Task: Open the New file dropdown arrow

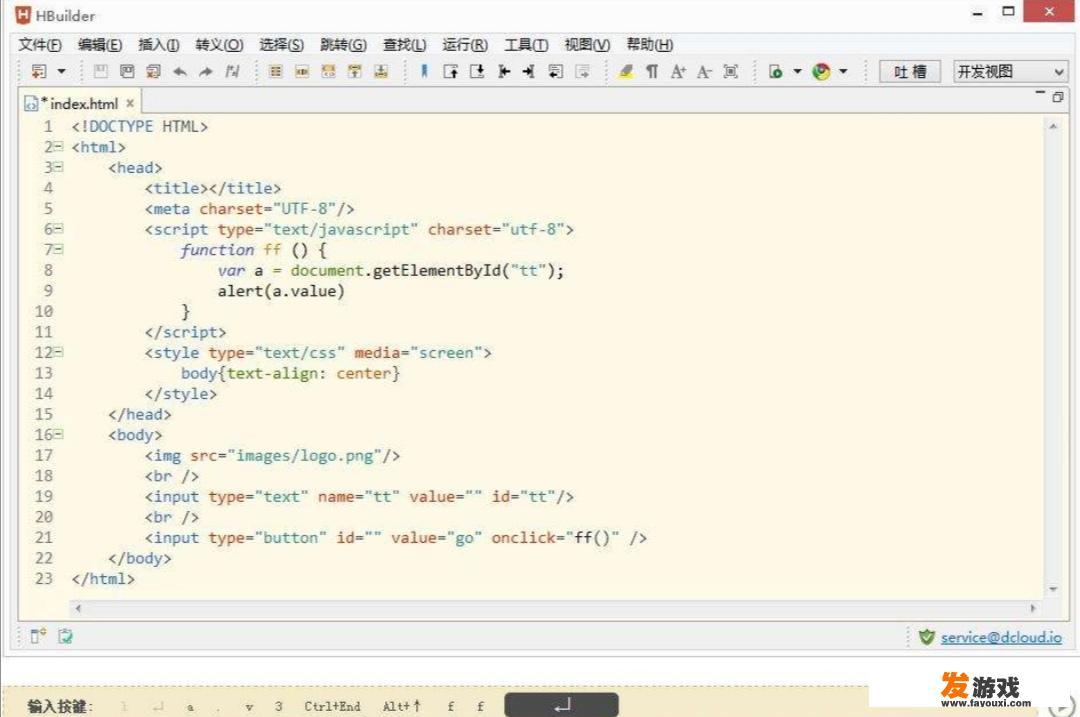Action: coord(61,71)
